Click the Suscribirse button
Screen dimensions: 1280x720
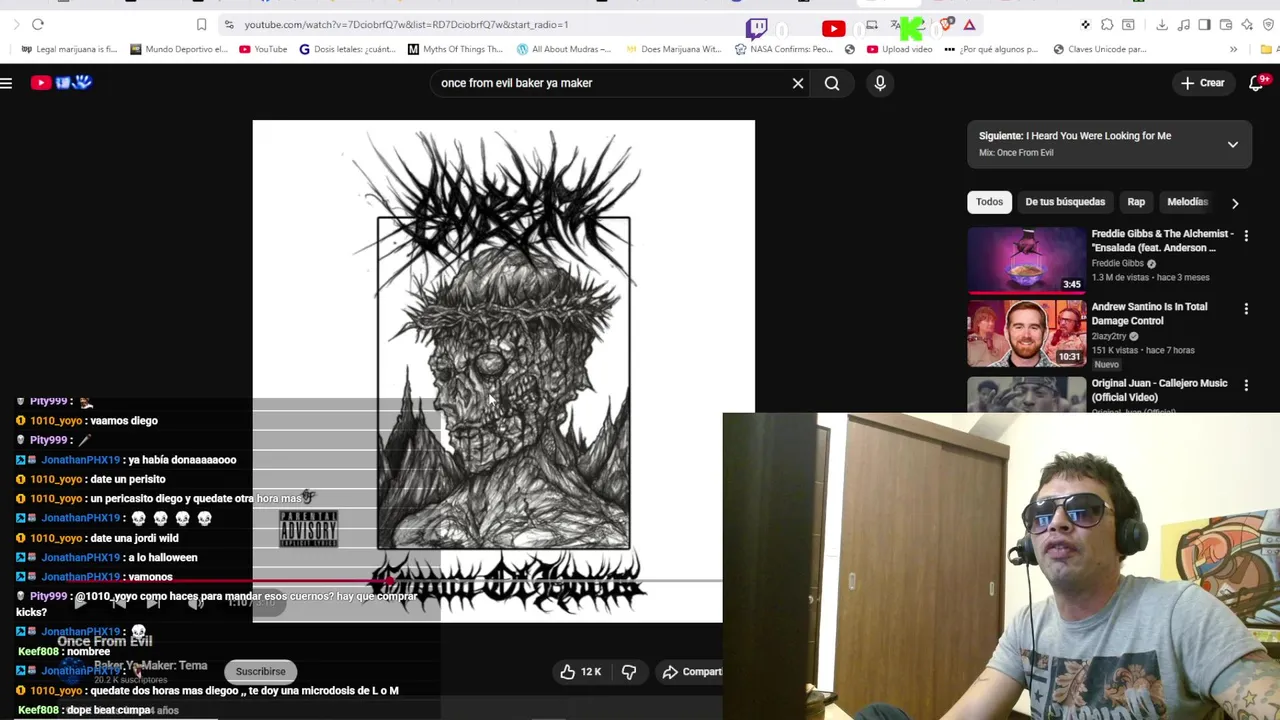tap(260, 672)
